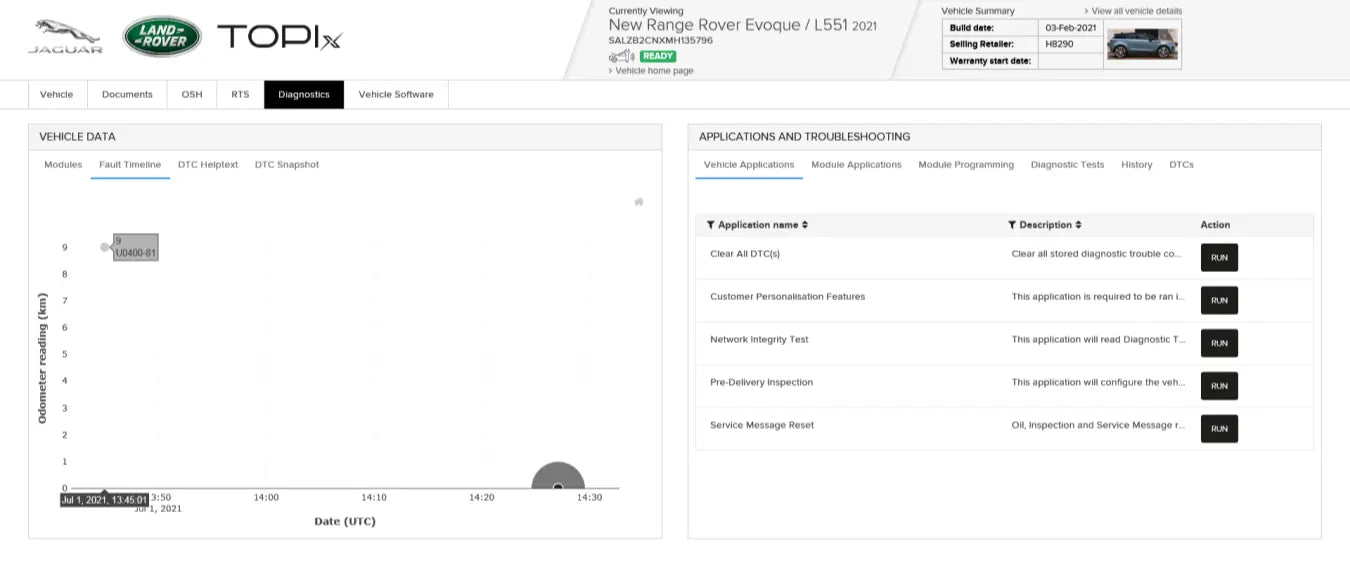Click the U0400-81 fault point on timeline
The height and width of the screenshot is (568, 1350).
[105, 247]
